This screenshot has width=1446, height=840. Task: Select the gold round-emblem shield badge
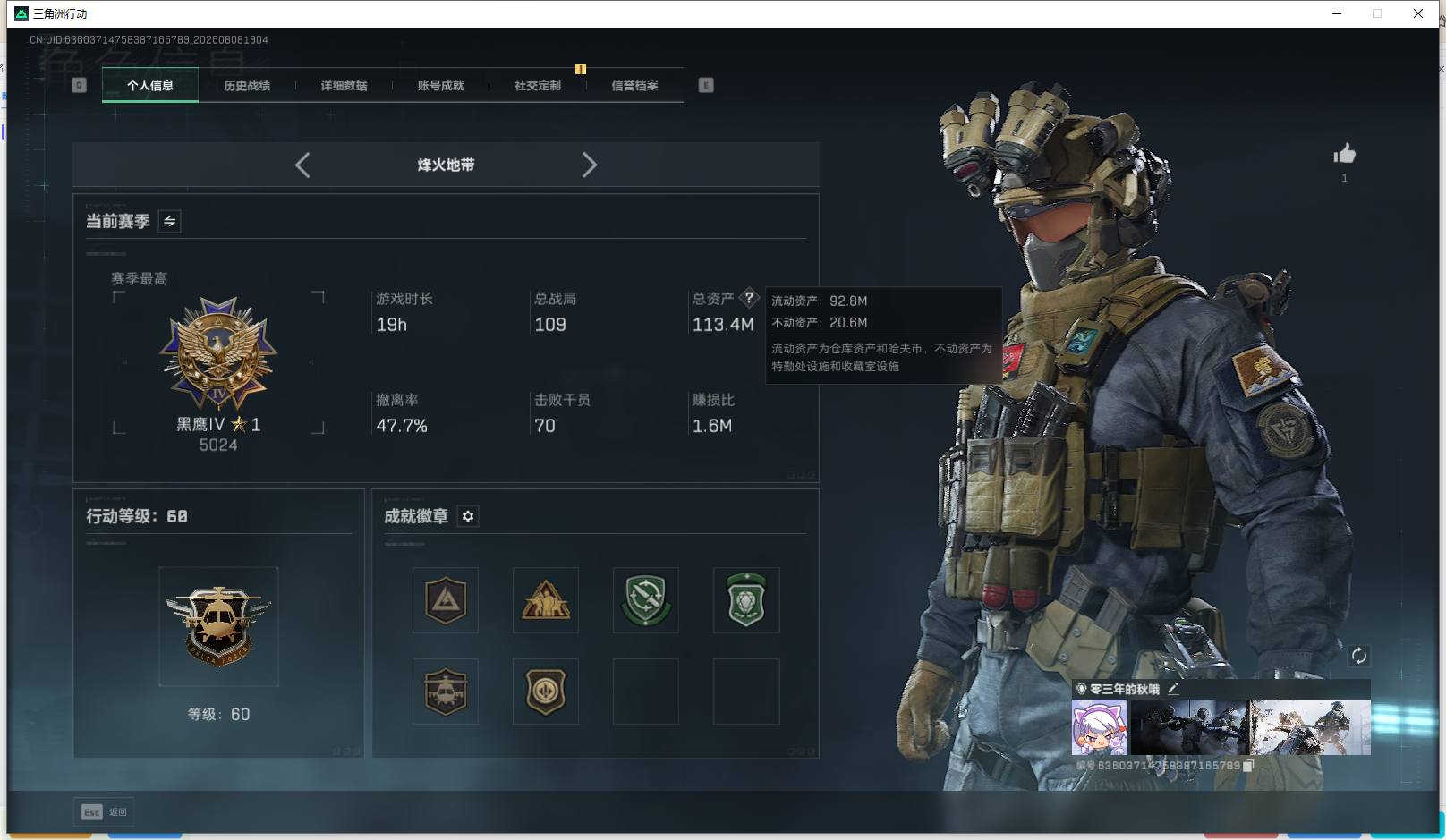546,692
